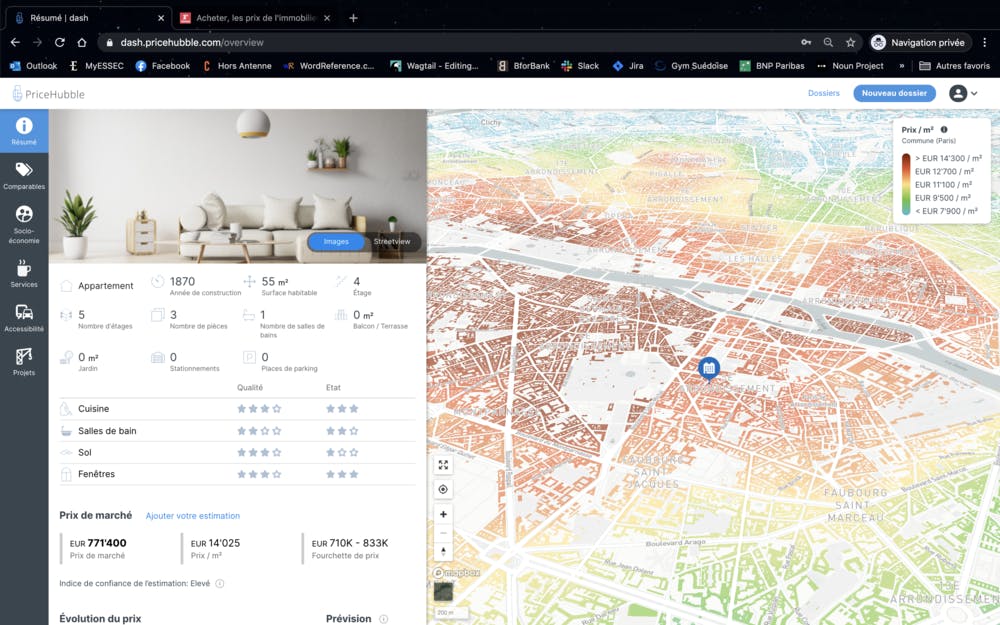The height and width of the screenshot is (625, 1000).
Task: Open the Chrome three-dot menu
Action: pyautogui.click(x=985, y=42)
